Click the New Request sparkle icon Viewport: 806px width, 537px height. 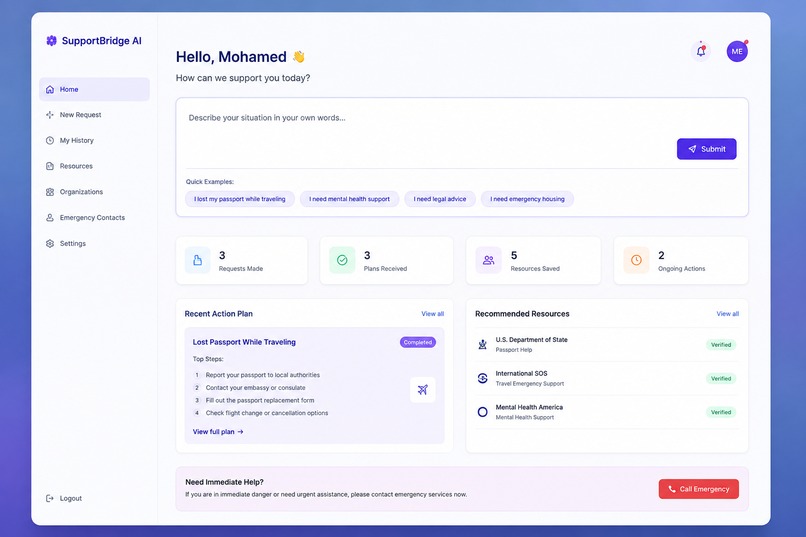(x=50, y=115)
